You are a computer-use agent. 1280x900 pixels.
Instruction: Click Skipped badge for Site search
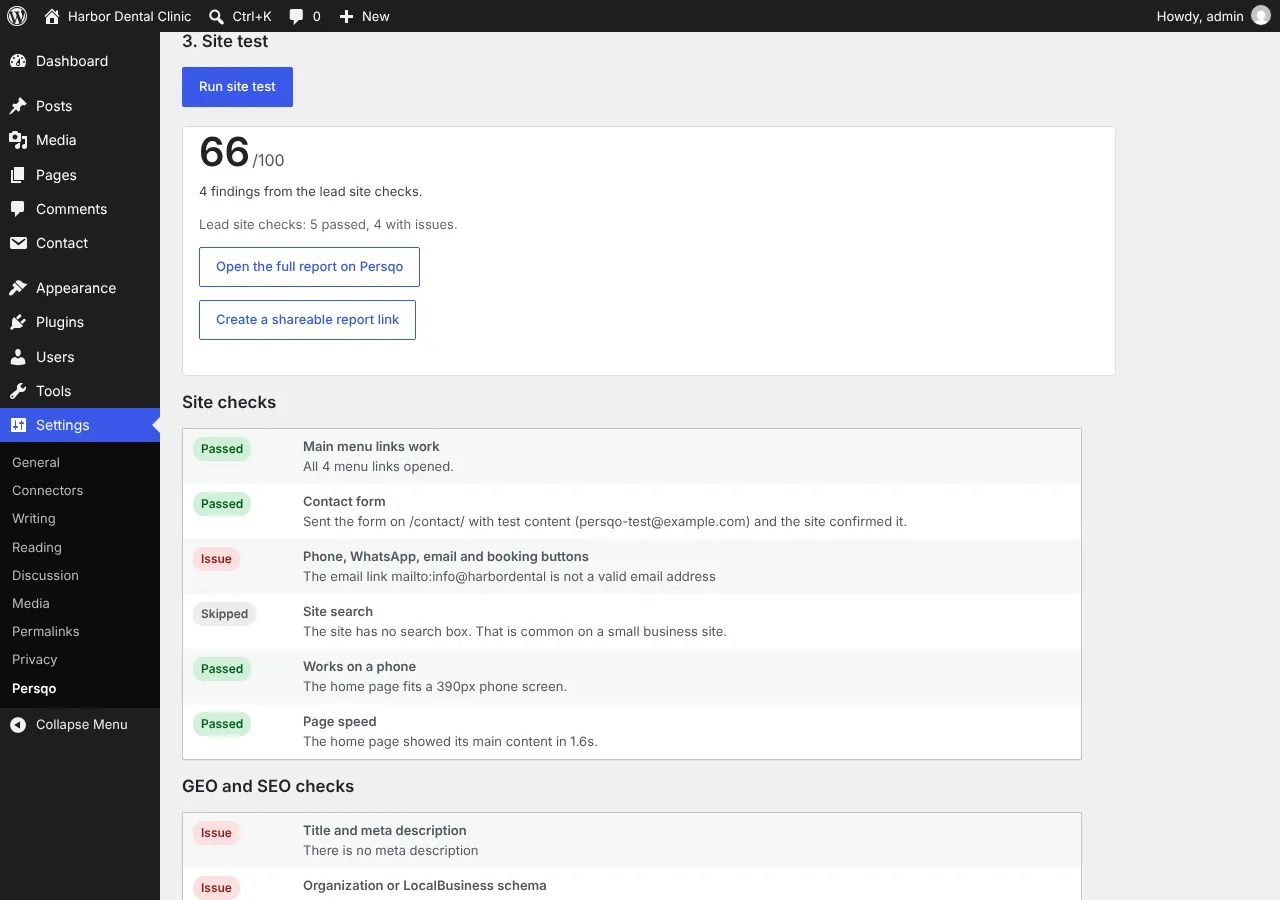coord(224,614)
